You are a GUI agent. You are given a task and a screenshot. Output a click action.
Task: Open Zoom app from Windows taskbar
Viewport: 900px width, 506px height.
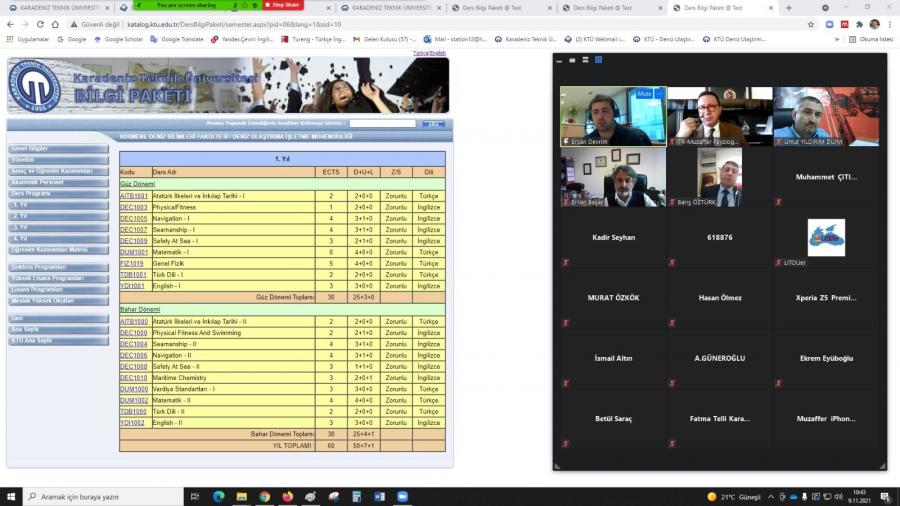coord(403,496)
